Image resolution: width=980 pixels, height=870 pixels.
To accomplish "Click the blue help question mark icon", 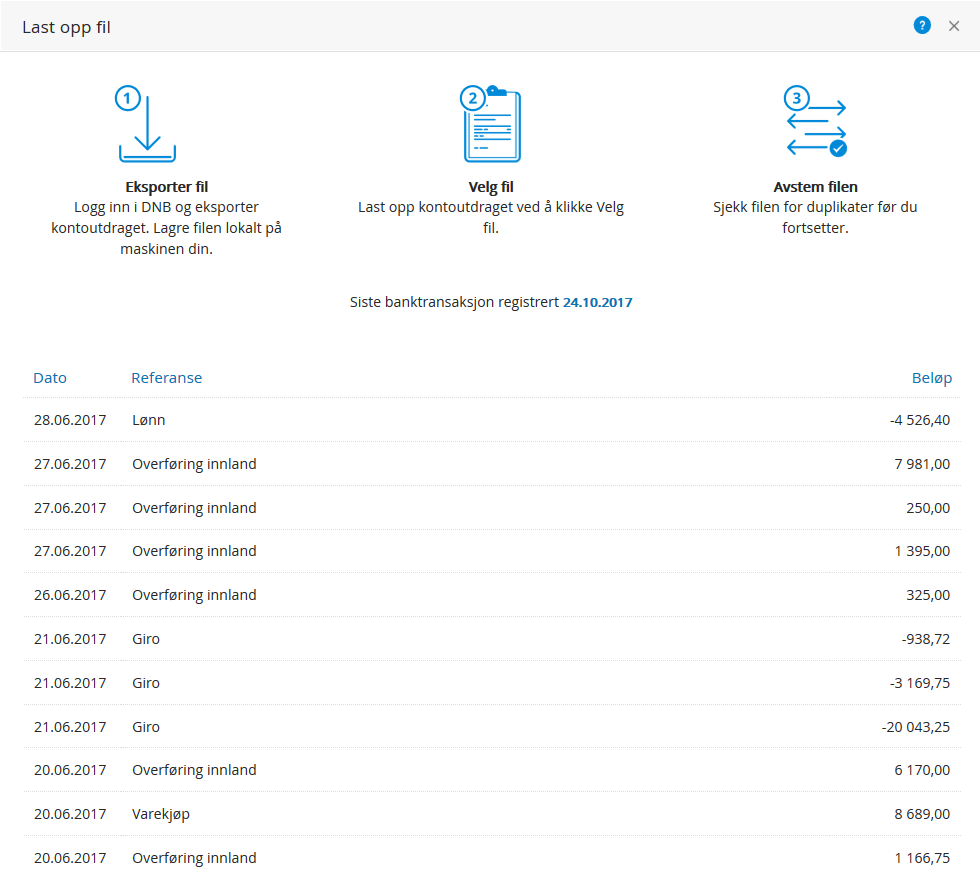I will pos(922,26).
